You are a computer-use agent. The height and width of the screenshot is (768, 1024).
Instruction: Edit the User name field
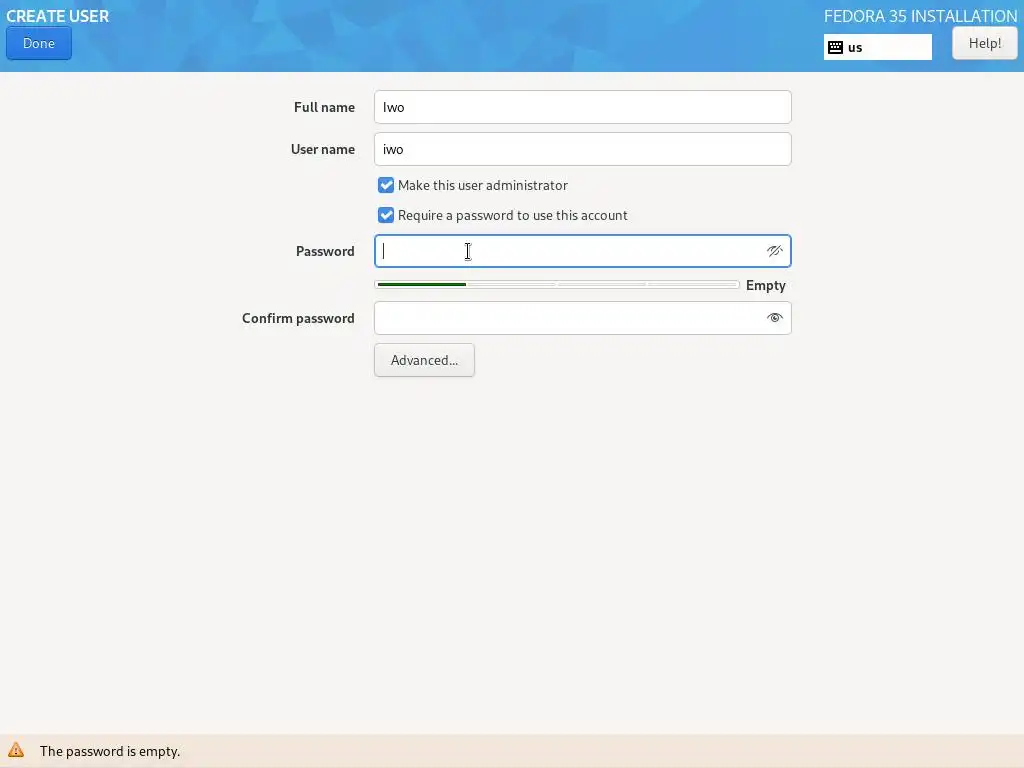point(583,149)
